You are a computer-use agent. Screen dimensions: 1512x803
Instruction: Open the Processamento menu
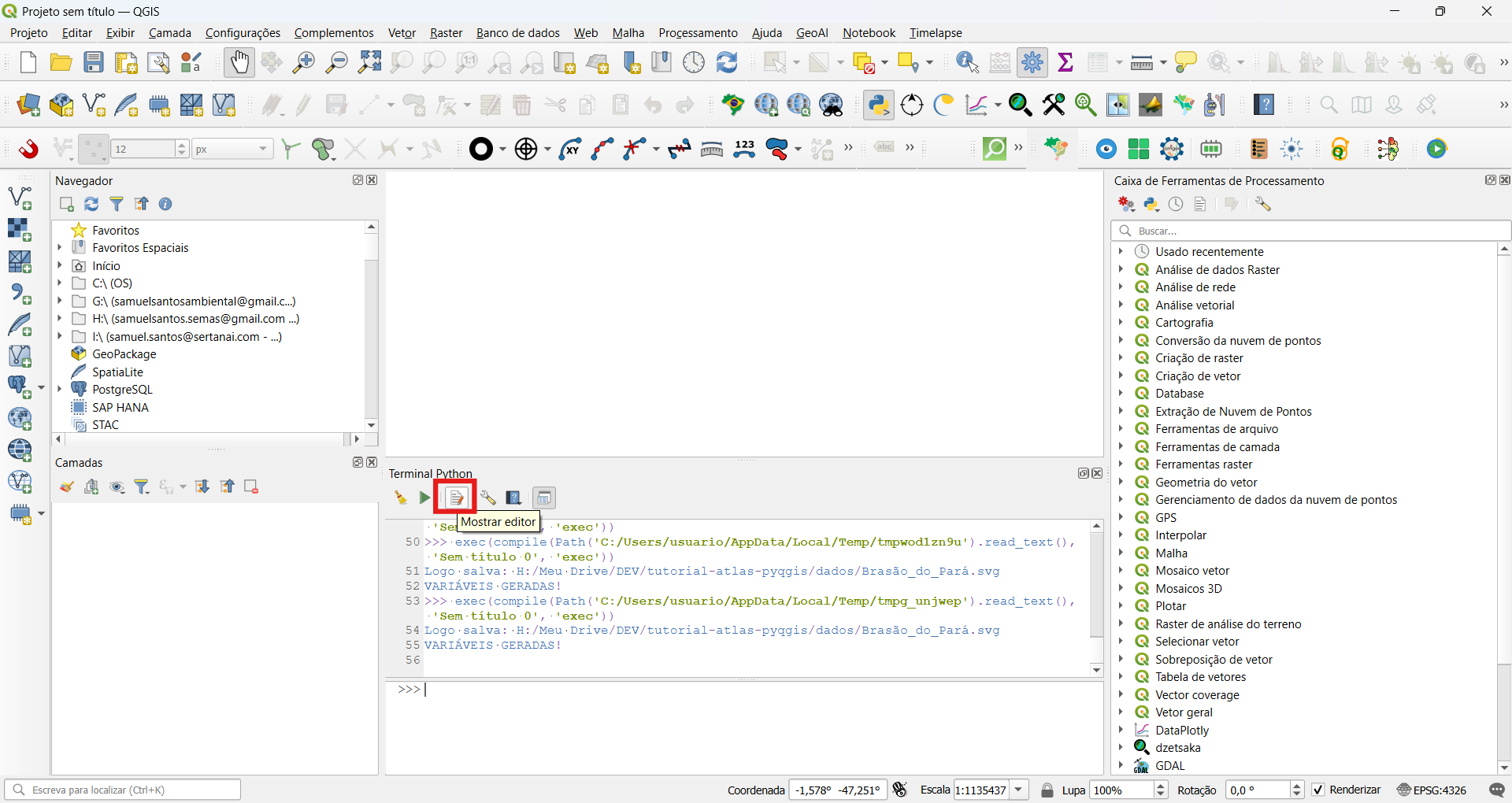[x=698, y=32]
